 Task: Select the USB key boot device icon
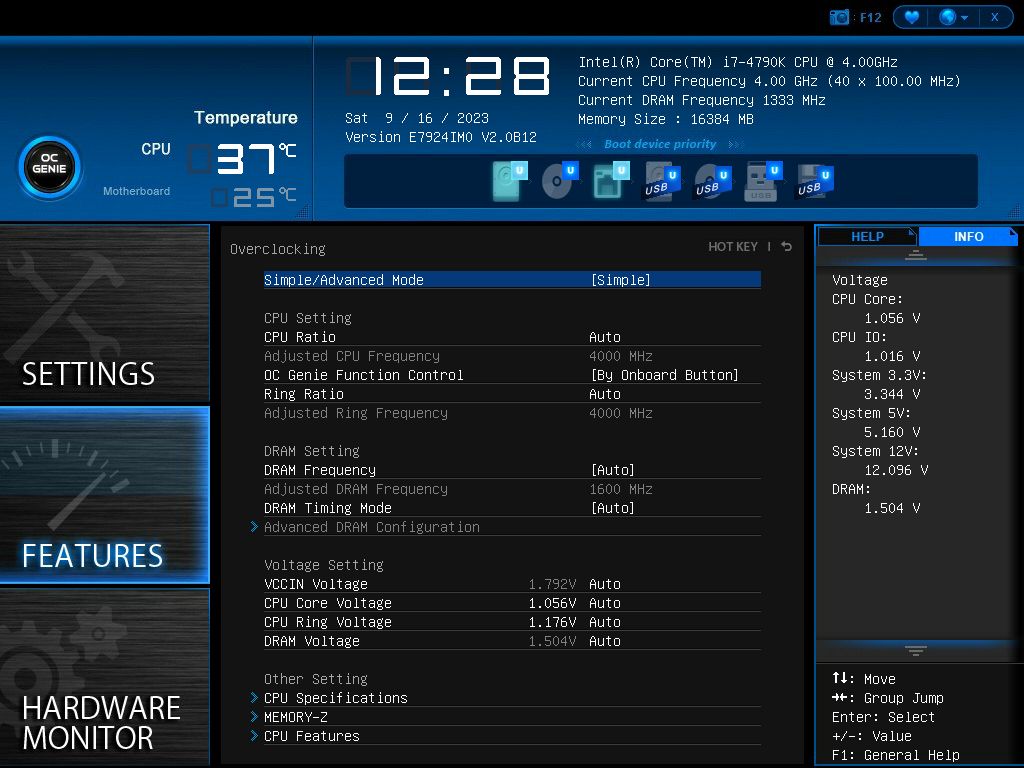(x=763, y=181)
